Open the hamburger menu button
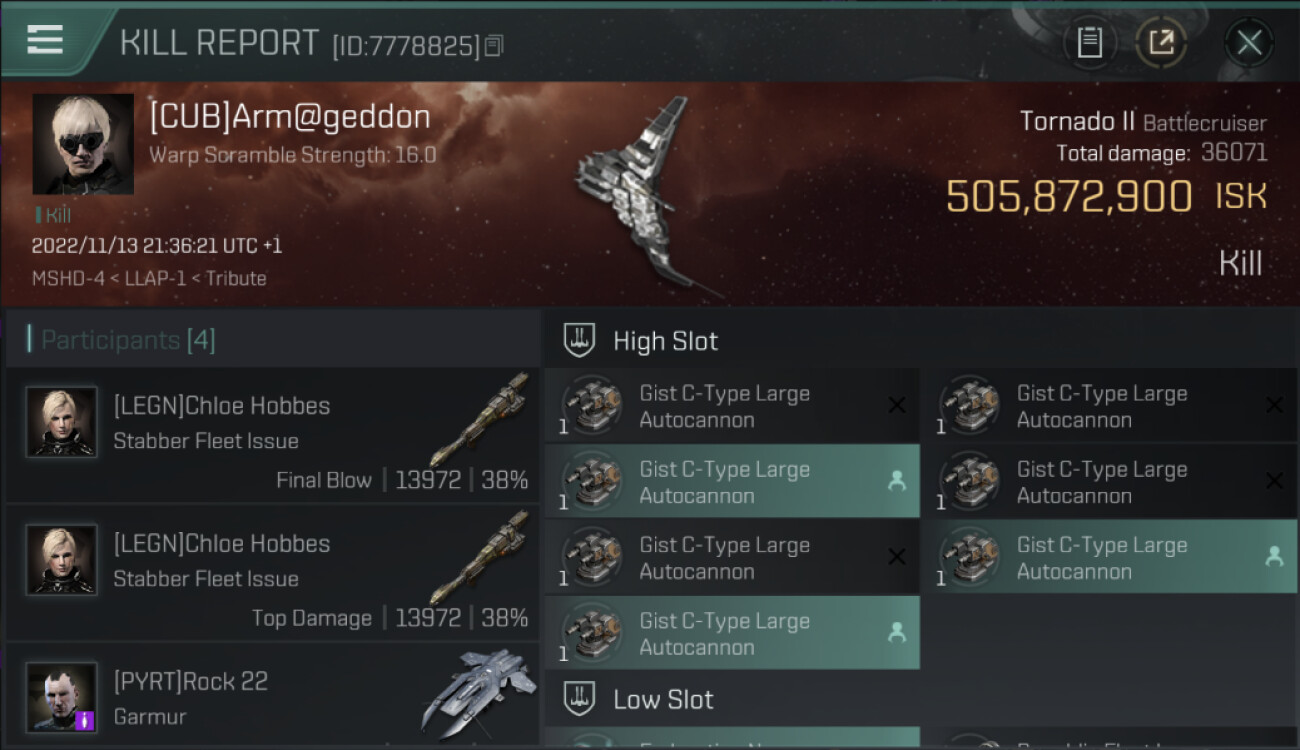 [45, 40]
